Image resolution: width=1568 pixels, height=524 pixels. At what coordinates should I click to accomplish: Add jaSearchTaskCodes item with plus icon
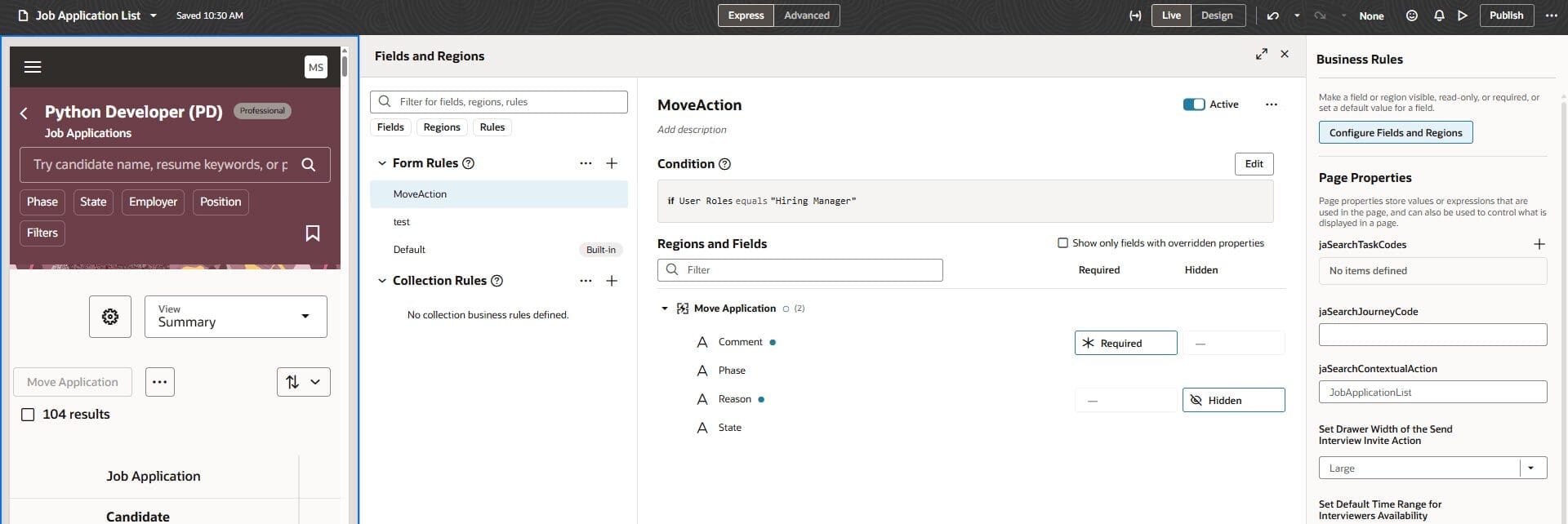1539,244
